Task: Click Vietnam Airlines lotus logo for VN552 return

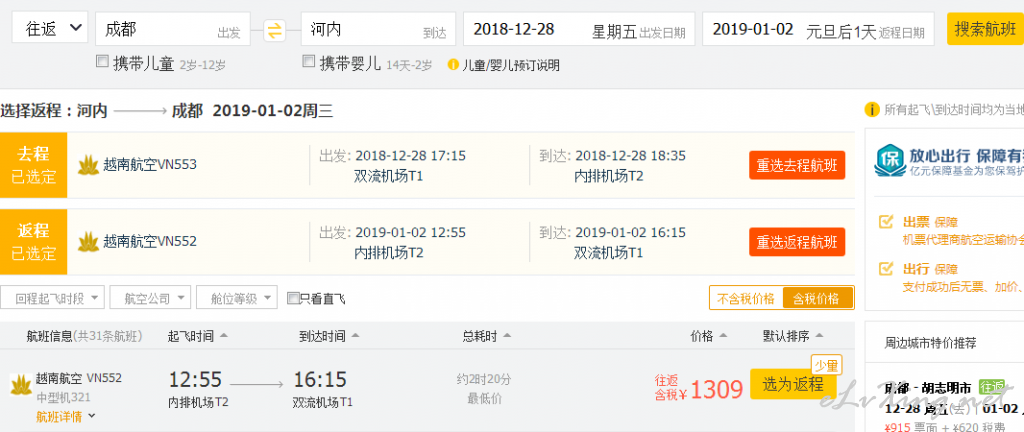Action: coord(88,242)
